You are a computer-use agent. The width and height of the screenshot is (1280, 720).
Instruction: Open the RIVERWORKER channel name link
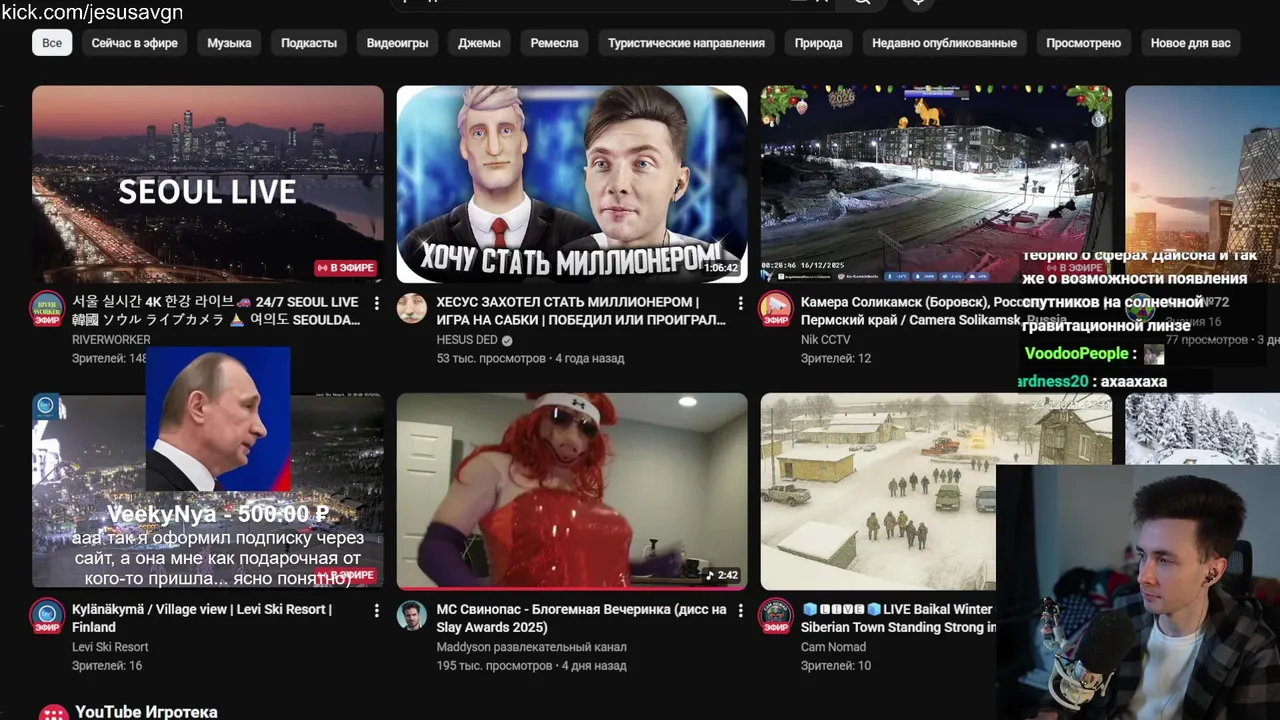pos(111,340)
